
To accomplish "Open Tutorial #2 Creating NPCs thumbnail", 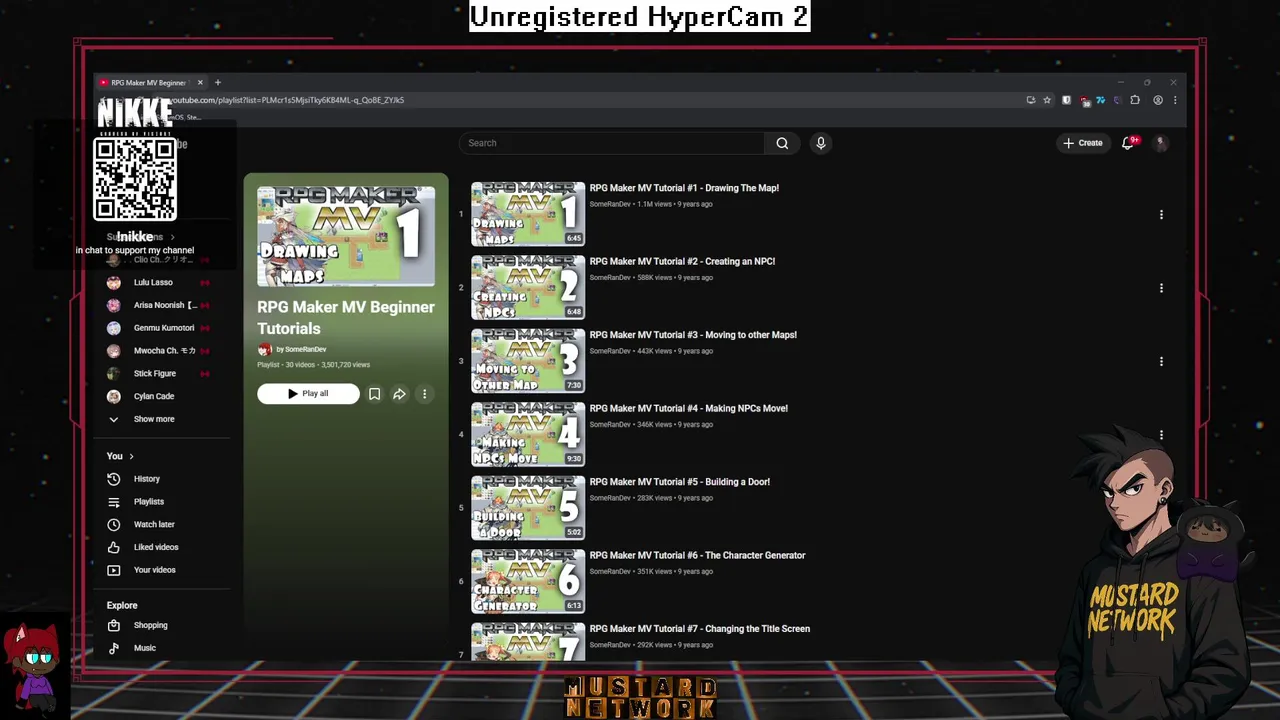I will (x=528, y=288).
